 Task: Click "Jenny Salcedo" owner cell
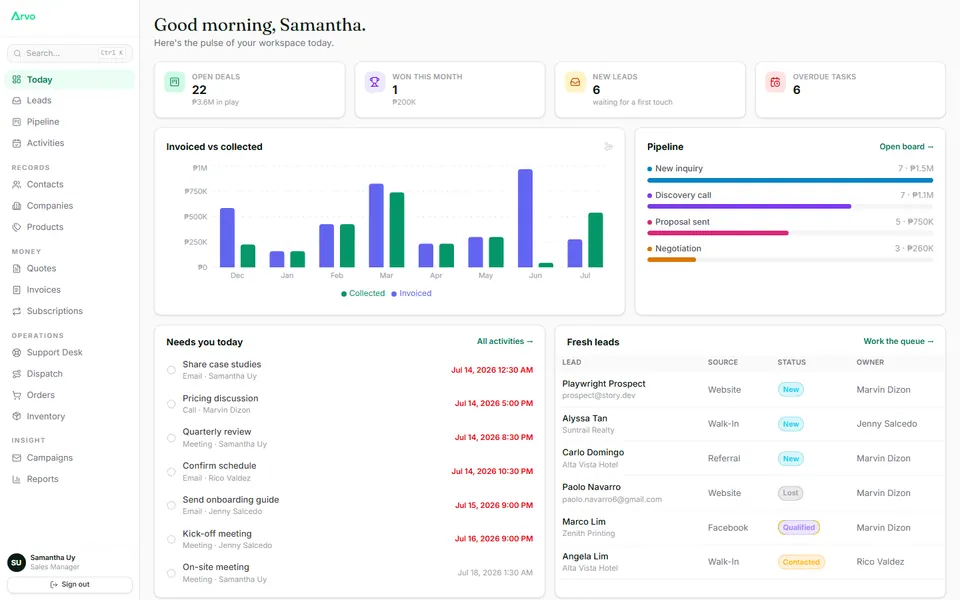[x=887, y=424]
